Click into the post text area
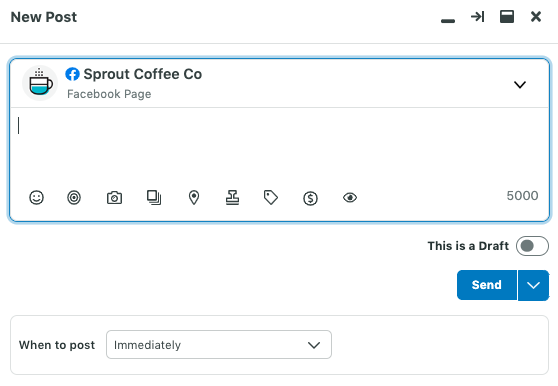The height and width of the screenshot is (386, 558). coord(279,146)
